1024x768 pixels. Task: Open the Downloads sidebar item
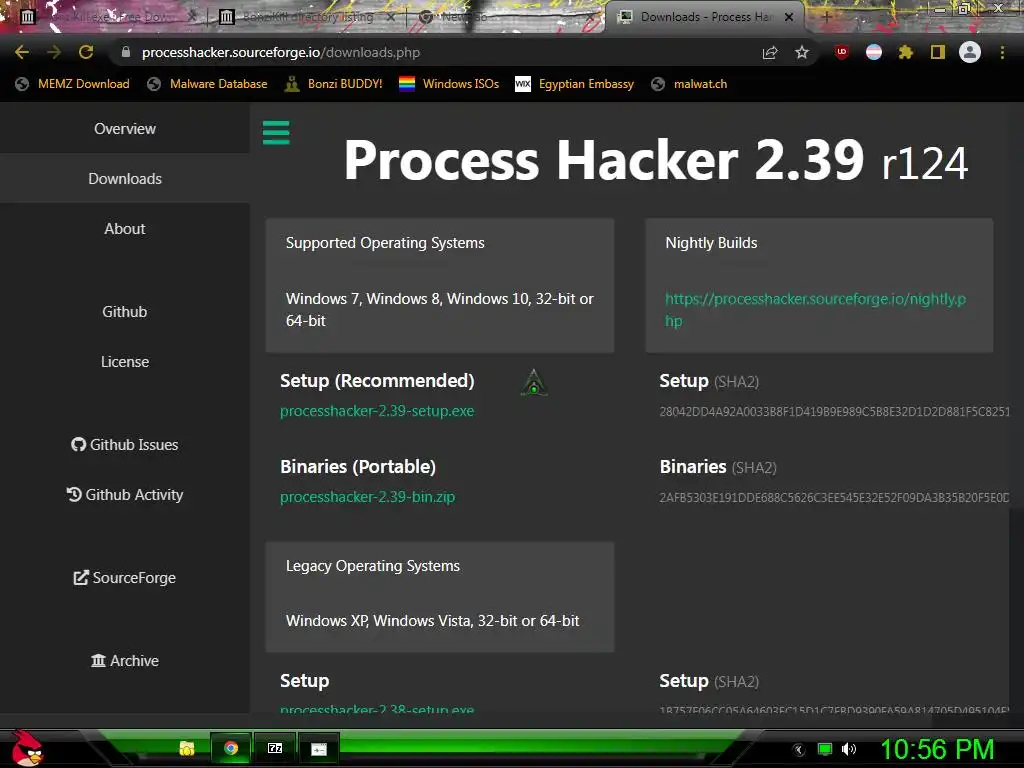[x=125, y=178]
